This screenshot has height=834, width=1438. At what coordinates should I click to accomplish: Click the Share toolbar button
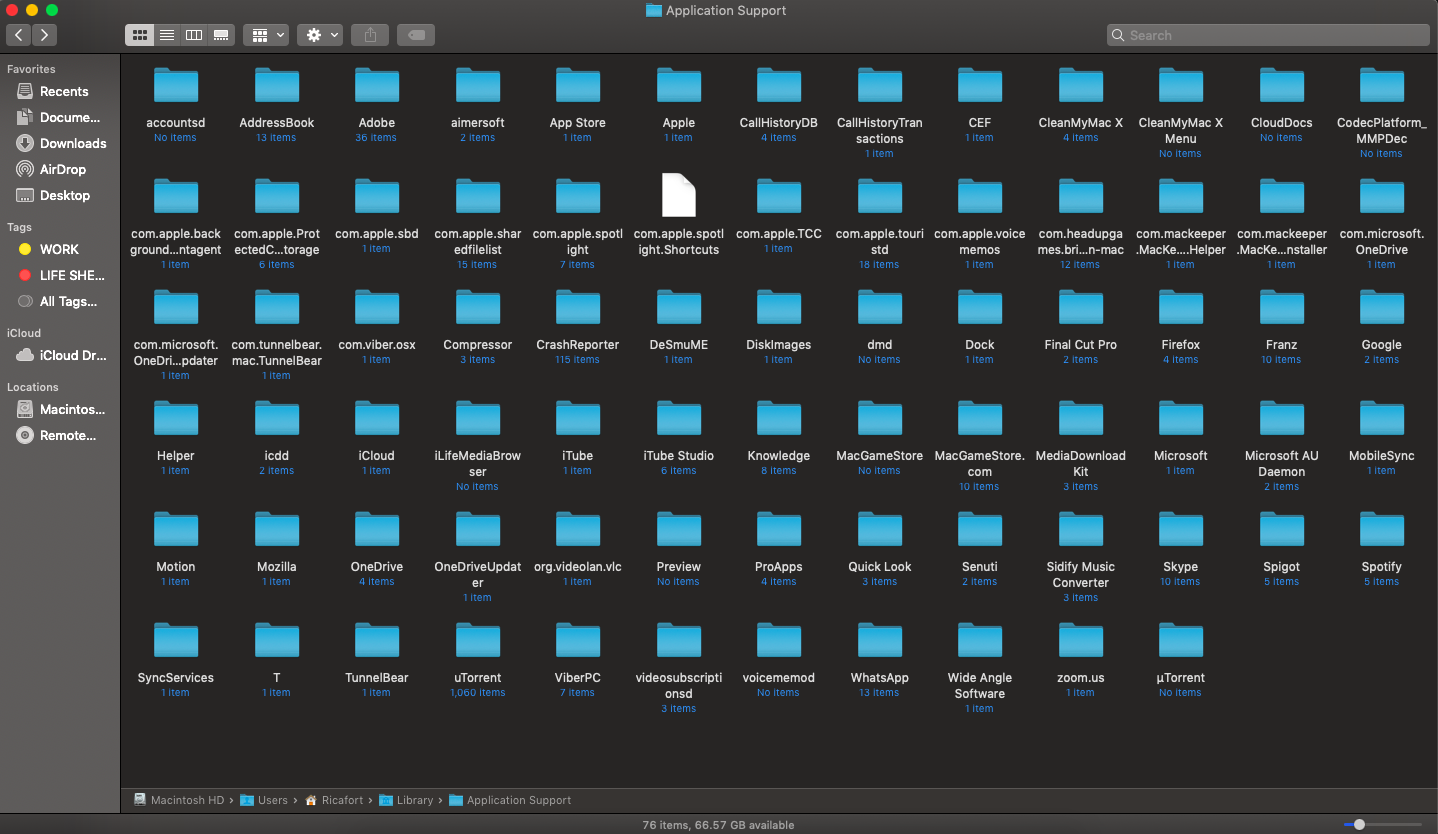pos(370,35)
